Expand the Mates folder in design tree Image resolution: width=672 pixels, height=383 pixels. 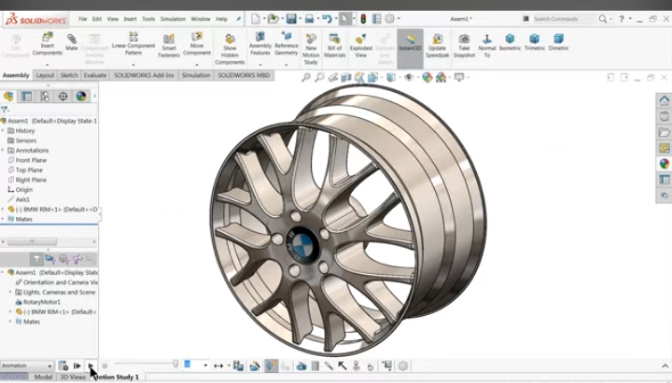[3, 219]
